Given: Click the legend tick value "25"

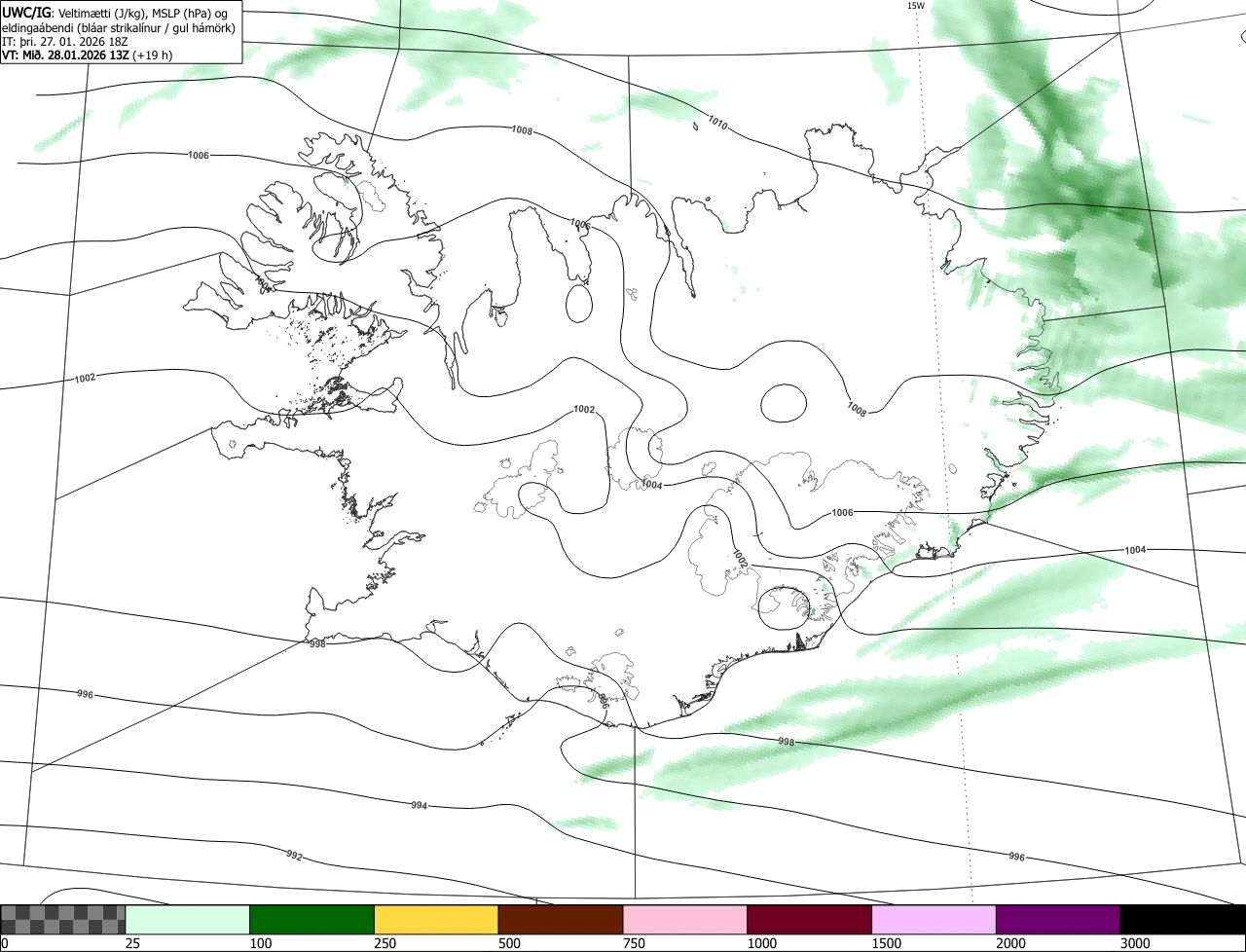Looking at the screenshot, I should 132,943.
